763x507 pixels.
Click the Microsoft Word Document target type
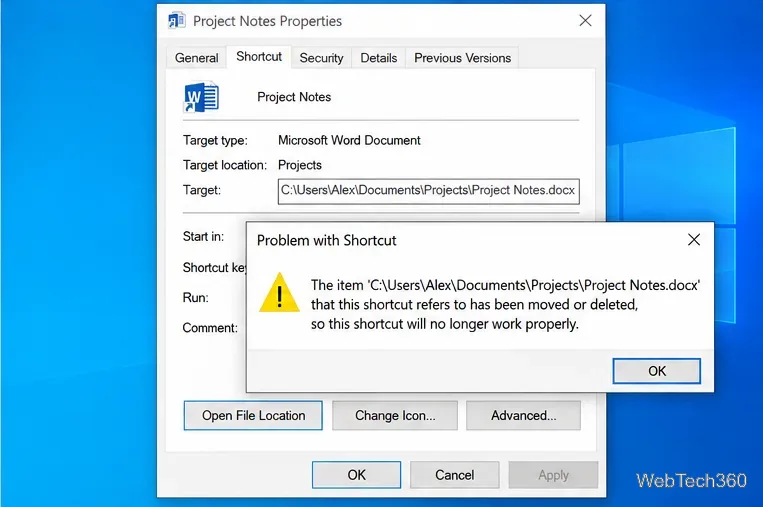[x=349, y=141]
